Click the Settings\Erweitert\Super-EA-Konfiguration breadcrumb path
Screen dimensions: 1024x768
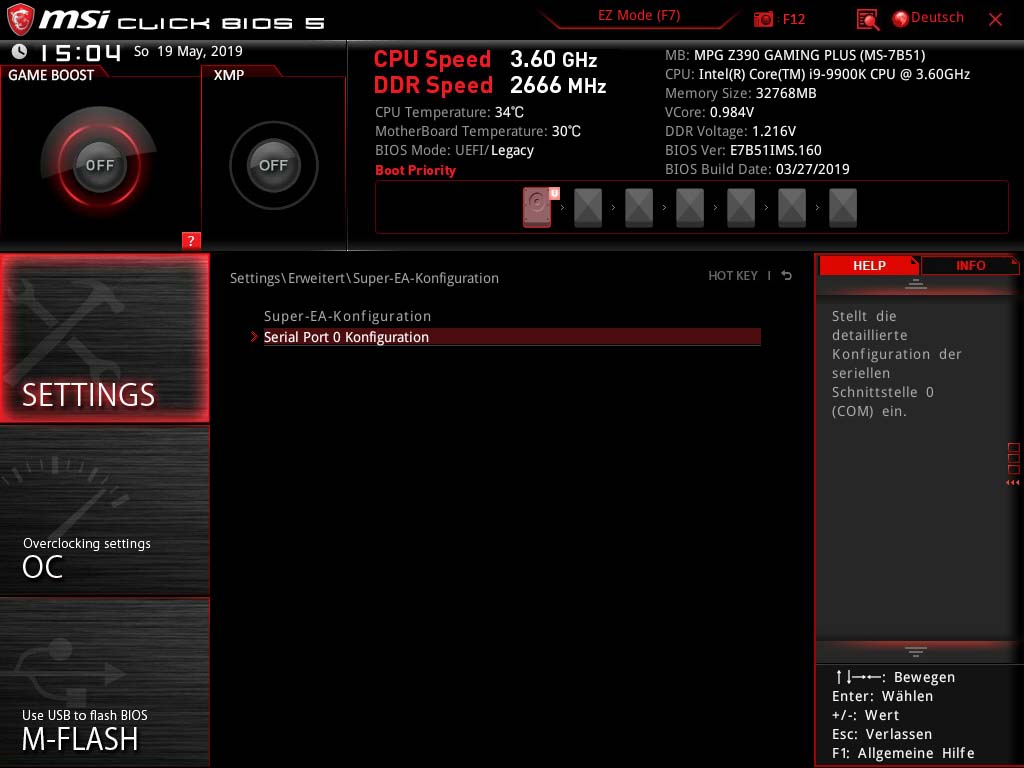point(364,278)
